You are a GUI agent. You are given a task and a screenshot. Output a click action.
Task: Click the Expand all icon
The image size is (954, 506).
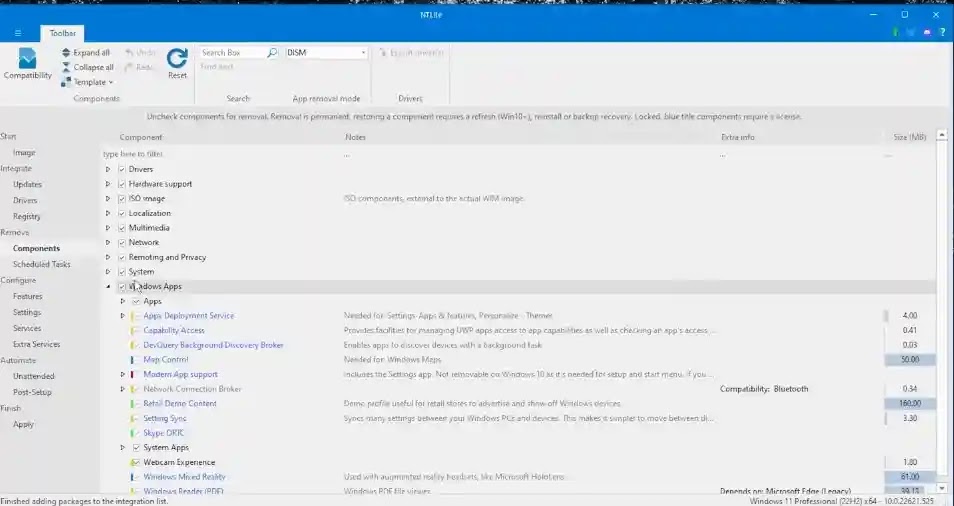click(66, 53)
